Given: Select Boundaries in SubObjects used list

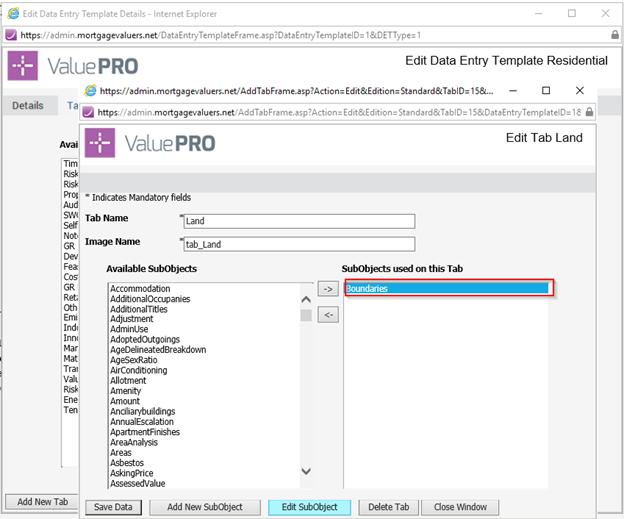Looking at the screenshot, I should [447, 289].
